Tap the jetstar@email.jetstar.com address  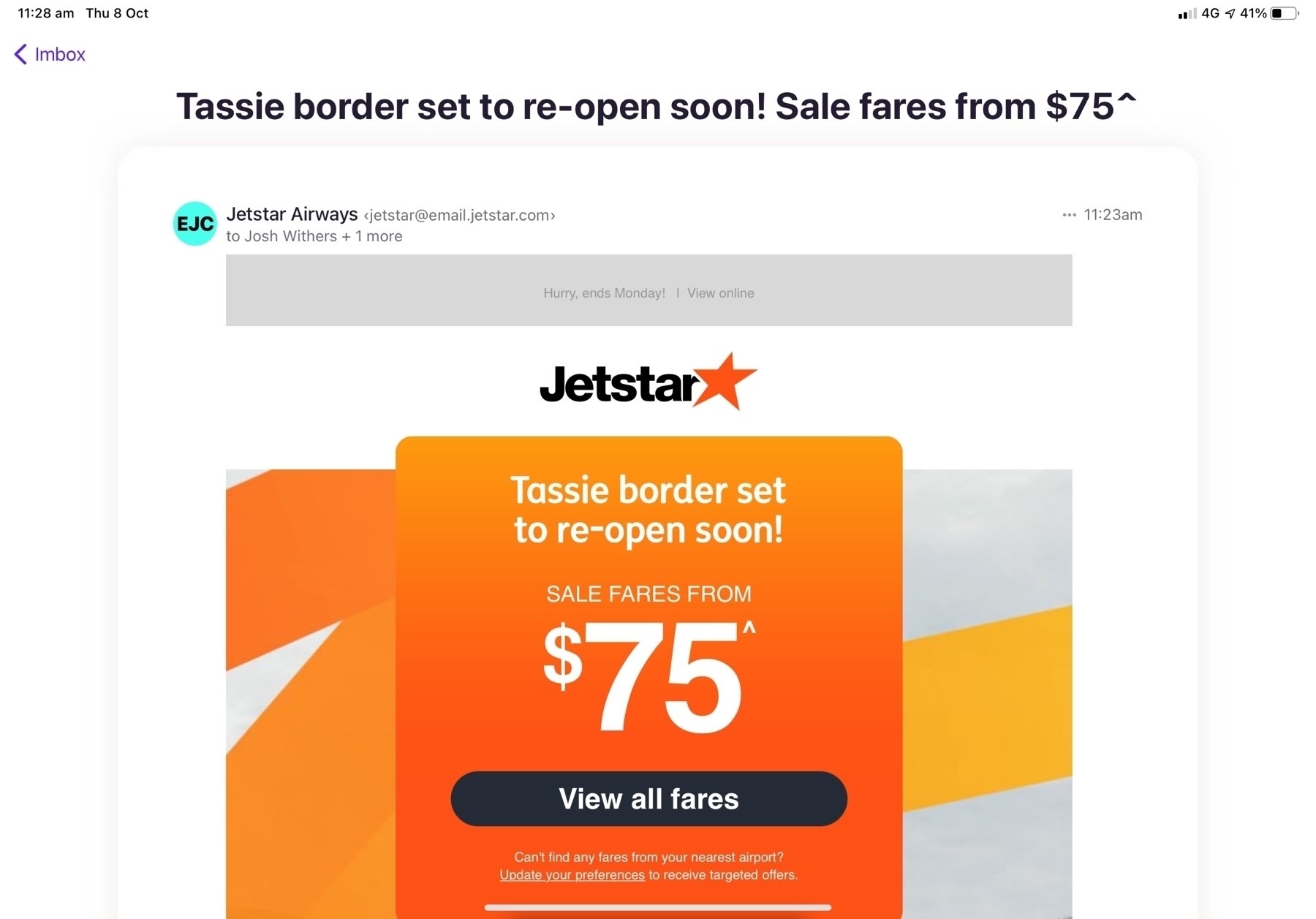pyautogui.click(x=460, y=216)
